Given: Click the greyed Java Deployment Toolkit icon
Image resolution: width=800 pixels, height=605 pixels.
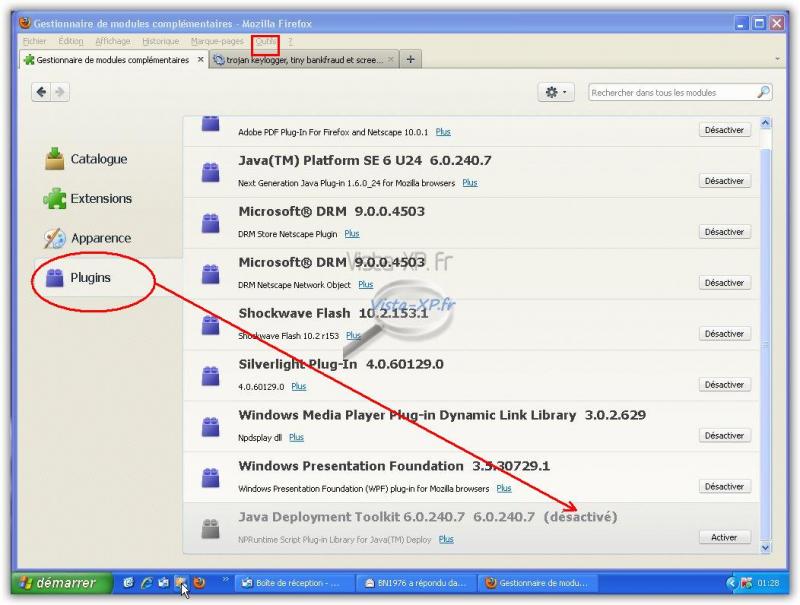Looking at the screenshot, I should pyautogui.click(x=210, y=528).
